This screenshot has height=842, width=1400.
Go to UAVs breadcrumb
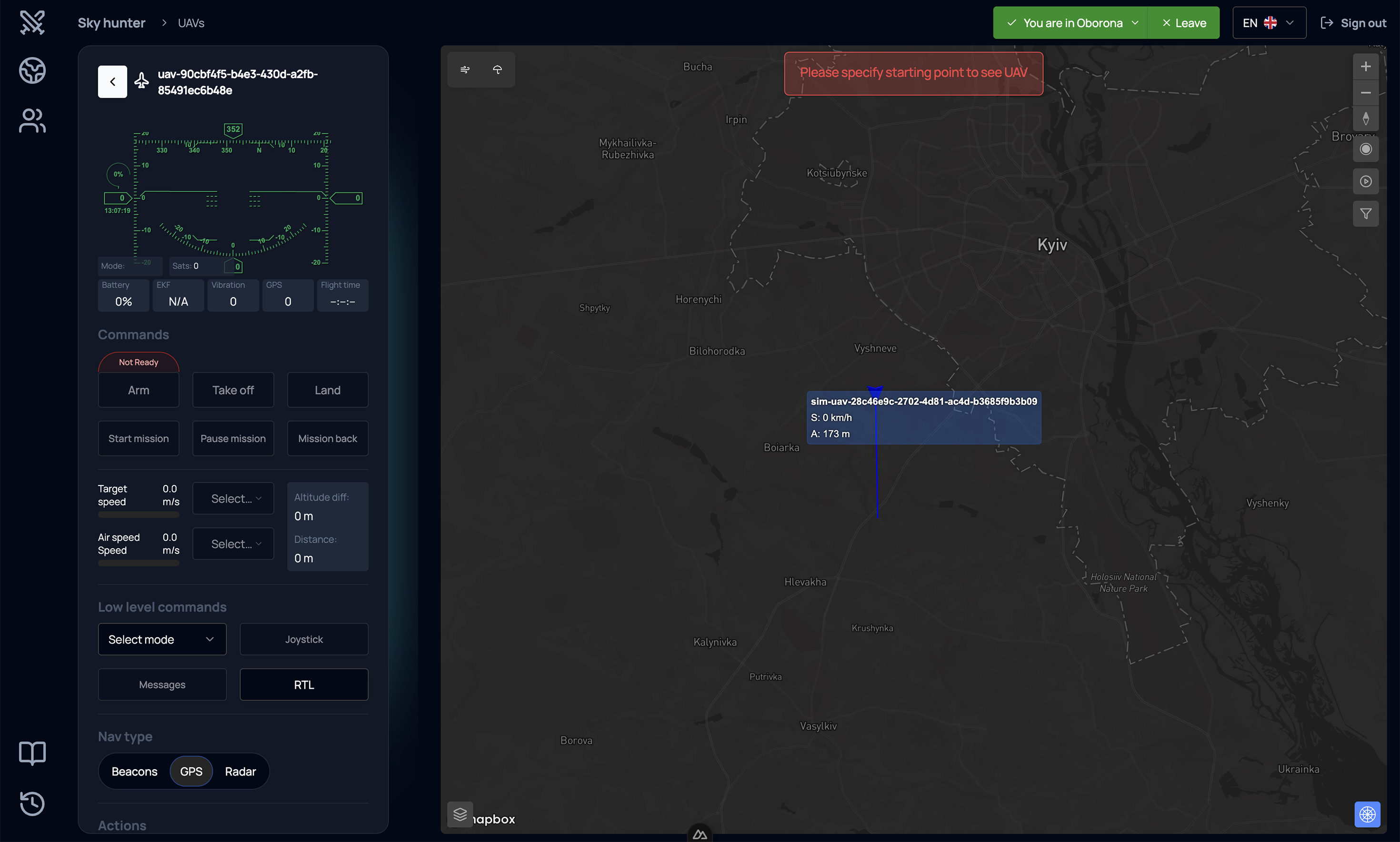191,23
